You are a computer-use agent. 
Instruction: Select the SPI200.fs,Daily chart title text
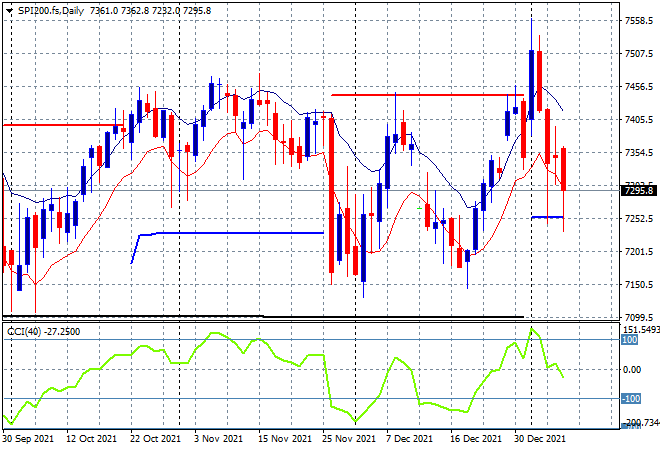pos(51,11)
